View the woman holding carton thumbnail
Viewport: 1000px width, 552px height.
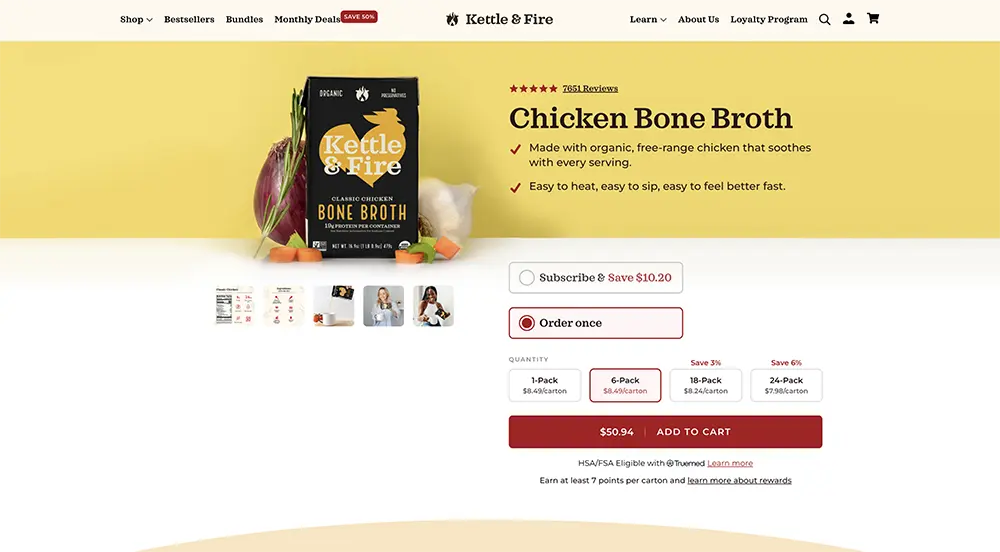click(433, 306)
